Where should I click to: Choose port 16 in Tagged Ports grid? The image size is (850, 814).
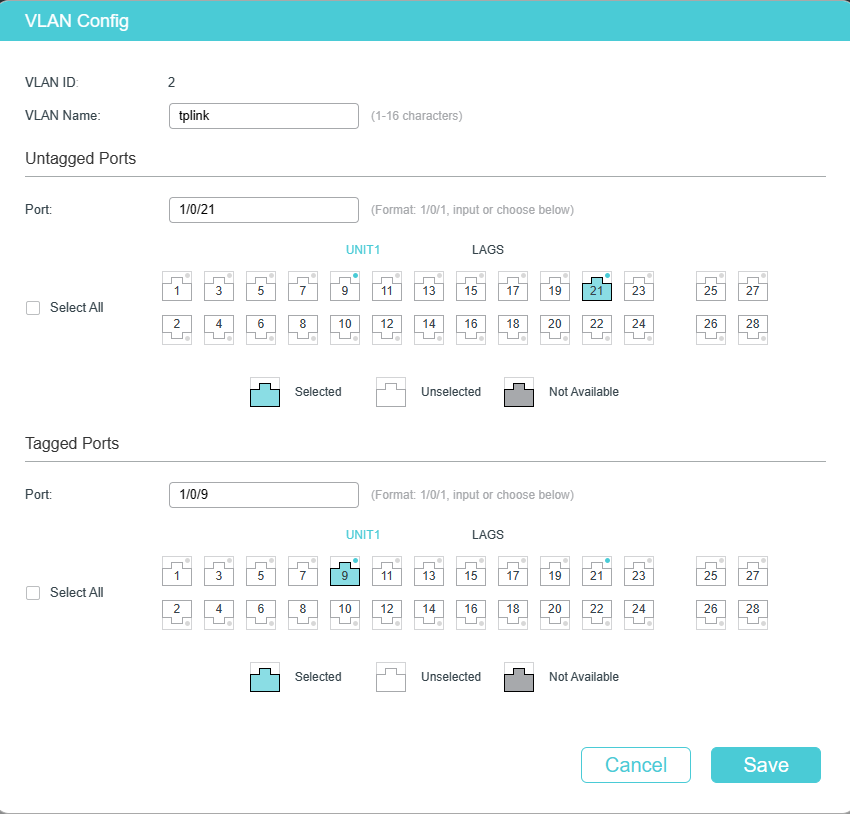[471, 615]
